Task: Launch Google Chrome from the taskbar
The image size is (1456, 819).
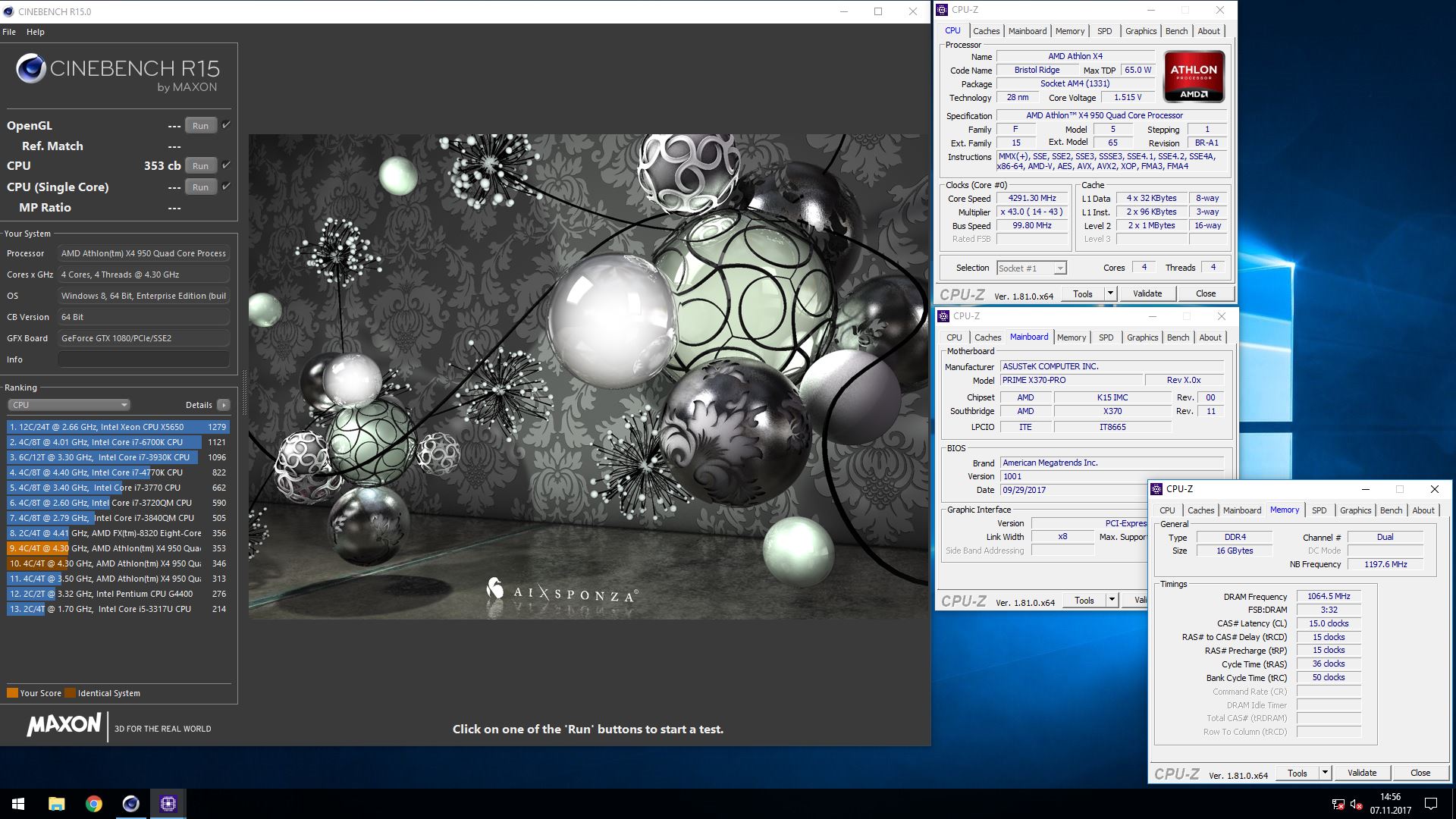Action: click(x=93, y=804)
